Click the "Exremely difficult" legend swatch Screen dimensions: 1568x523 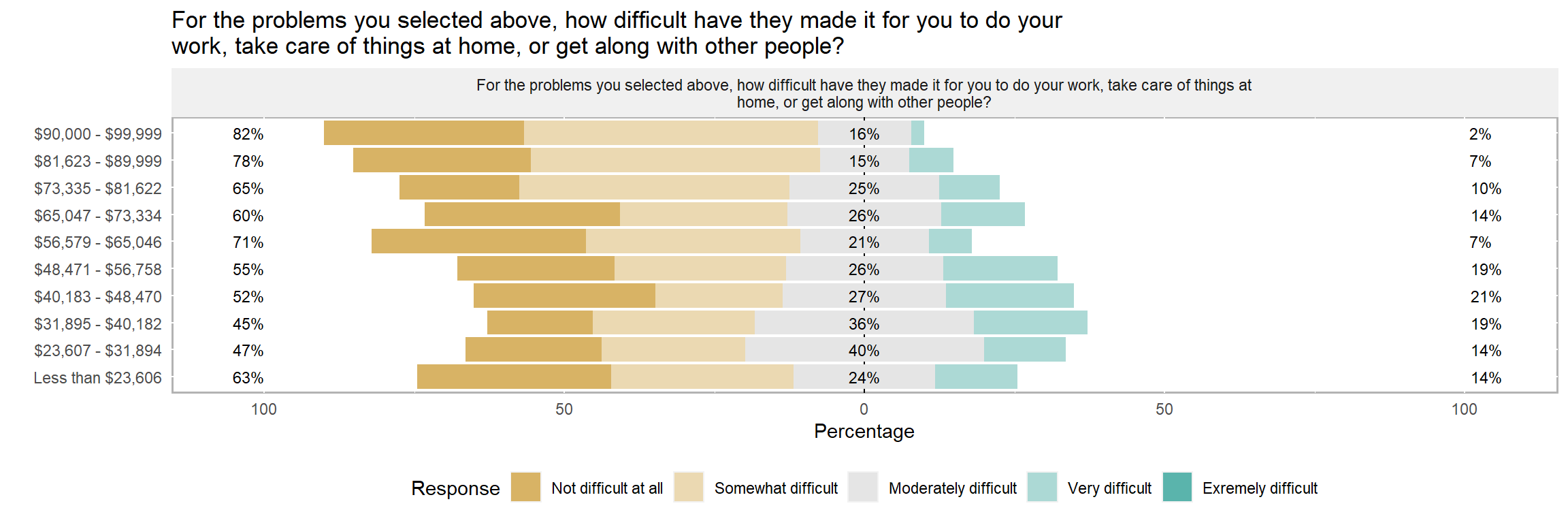[1177, 487]
